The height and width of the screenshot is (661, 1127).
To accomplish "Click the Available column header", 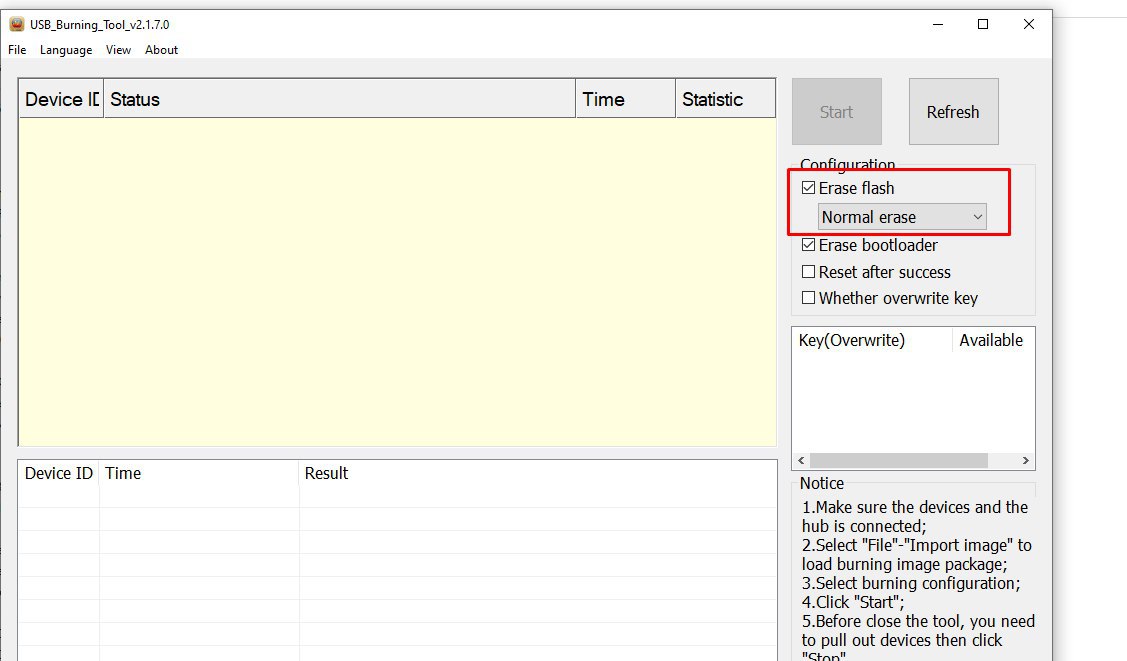I will tap(993, 340).
